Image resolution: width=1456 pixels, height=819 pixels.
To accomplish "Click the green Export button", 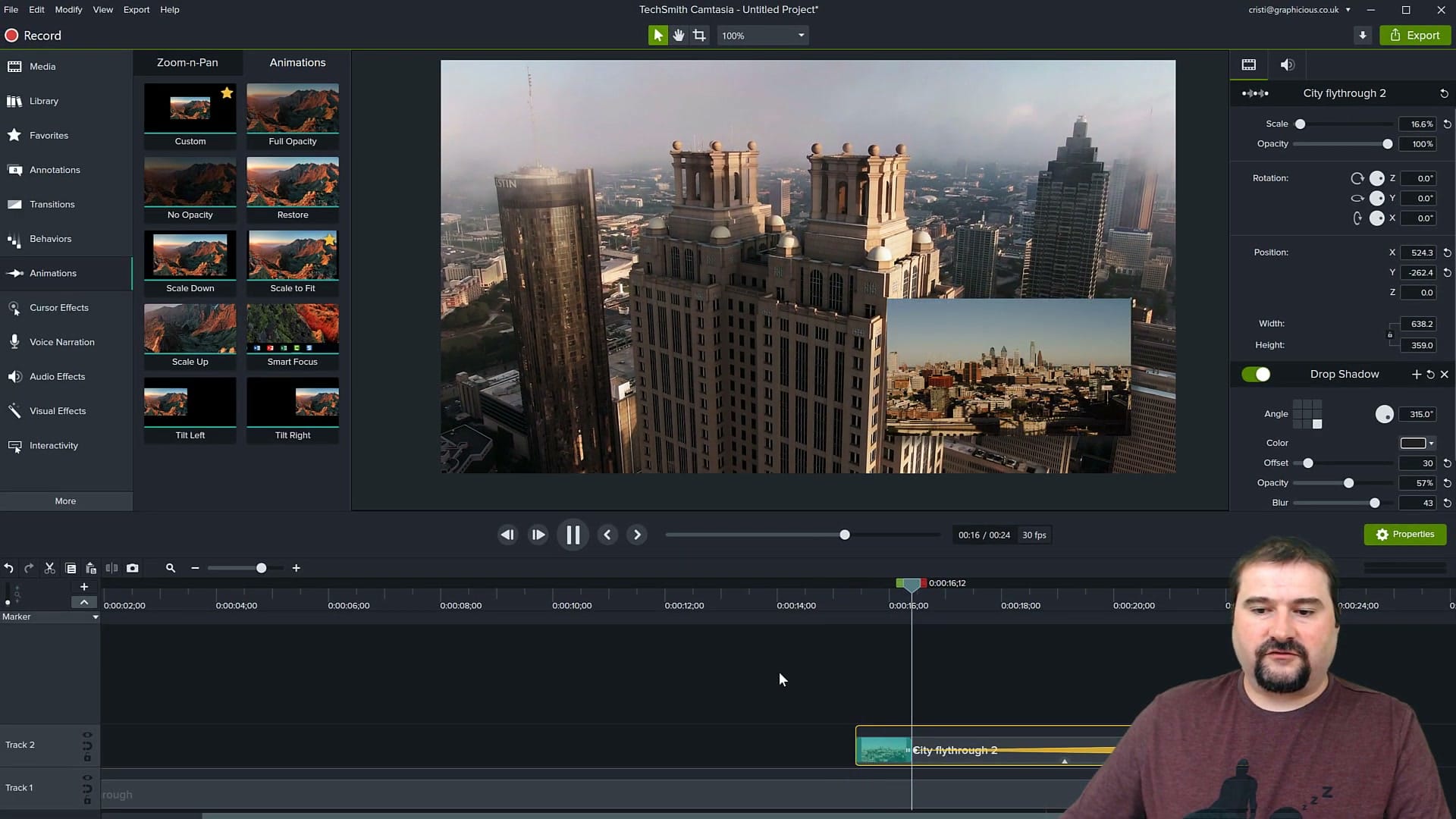I will (1414, 35).
